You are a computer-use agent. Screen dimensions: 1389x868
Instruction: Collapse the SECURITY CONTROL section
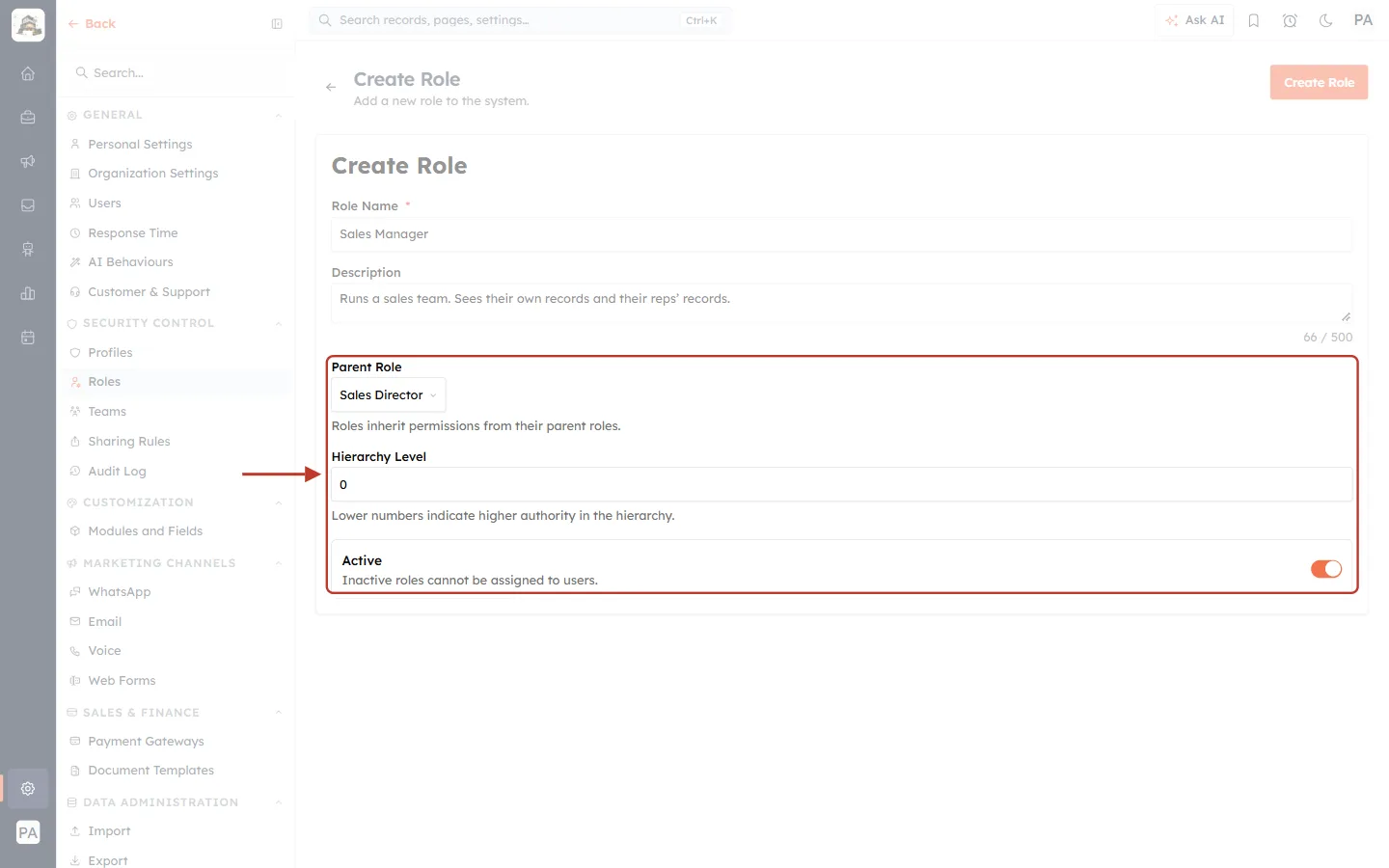[x=279, y=324]
